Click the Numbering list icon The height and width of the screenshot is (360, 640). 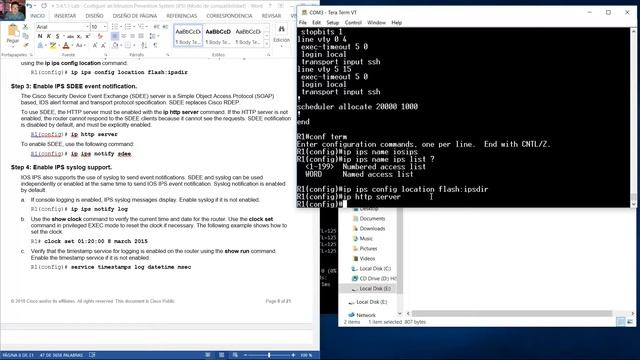click(x=129, y=27)
